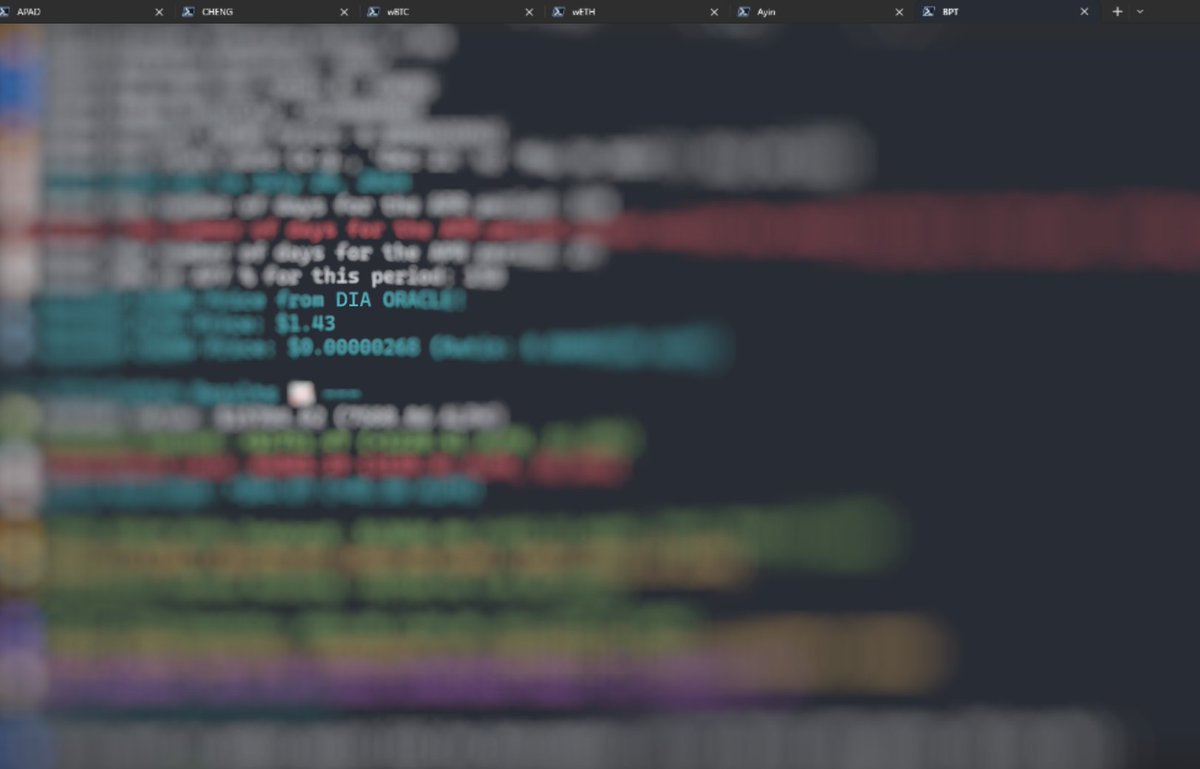Screen dimensions: 1200x769
Task: Close the CHENG tab
Action: coord(344,12)
